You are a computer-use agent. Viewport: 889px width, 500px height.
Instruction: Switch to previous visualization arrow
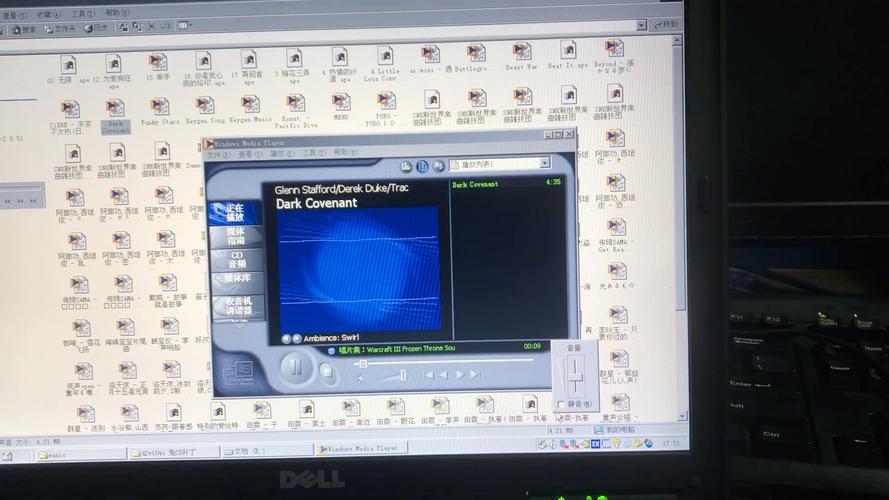[x=286, y=338]
